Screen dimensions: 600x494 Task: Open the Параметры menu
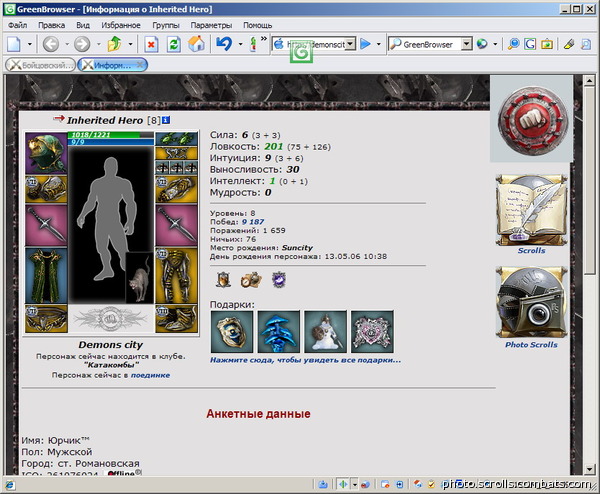tap(211, 25)
